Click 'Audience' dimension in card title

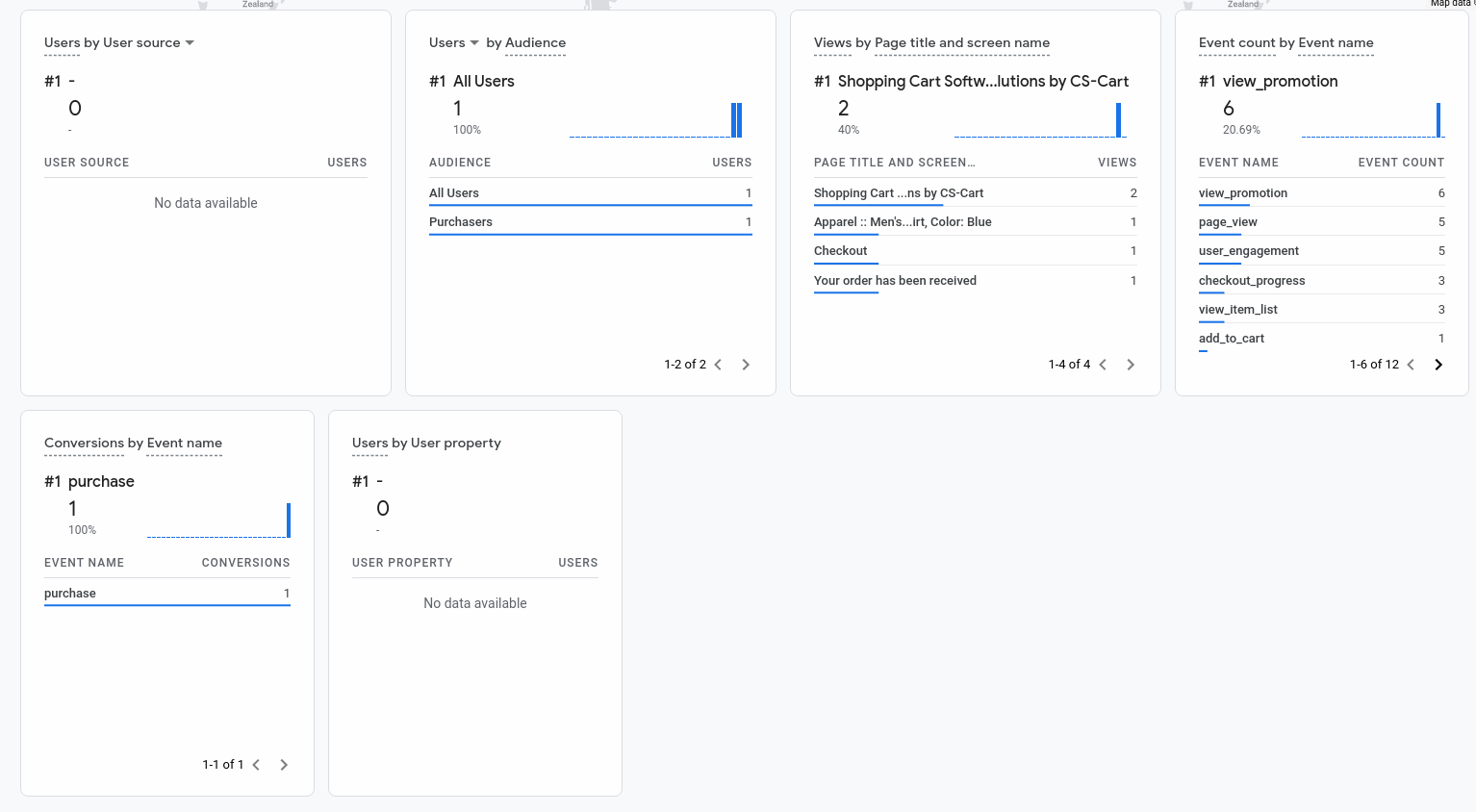pos(535,42)
